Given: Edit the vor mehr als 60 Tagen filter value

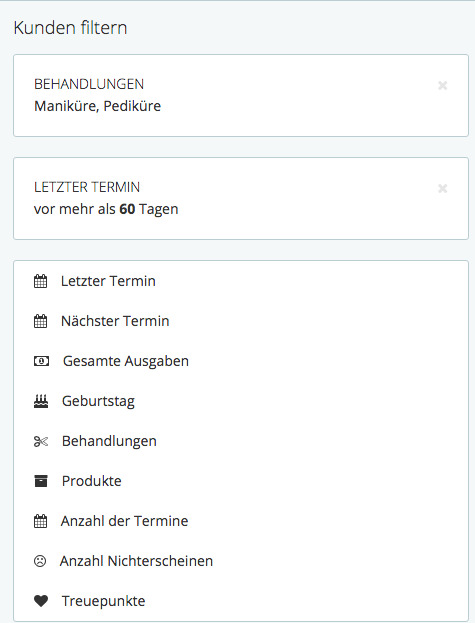Looking at the screenshot, I should pos(106,209).
